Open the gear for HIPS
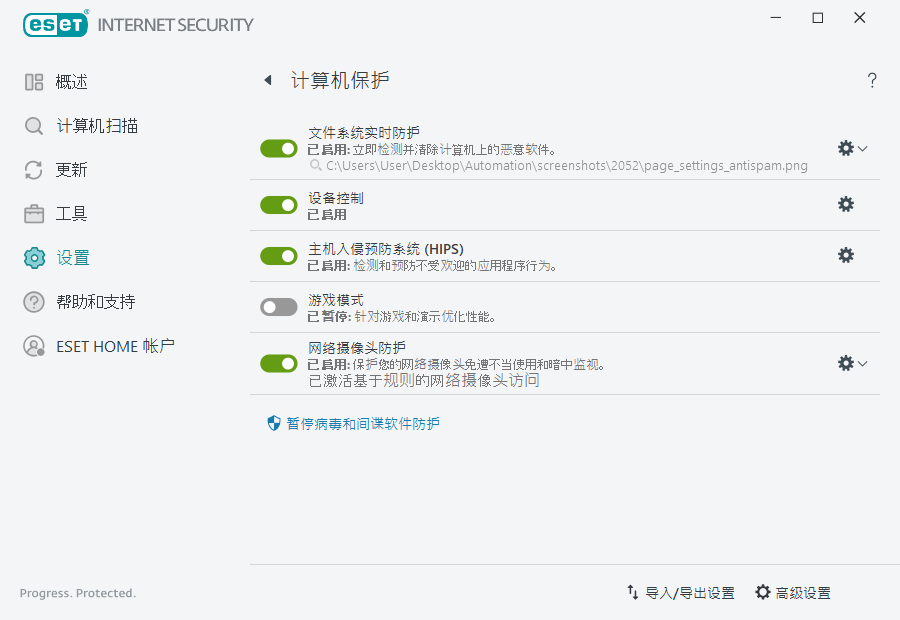 [845, 255]
